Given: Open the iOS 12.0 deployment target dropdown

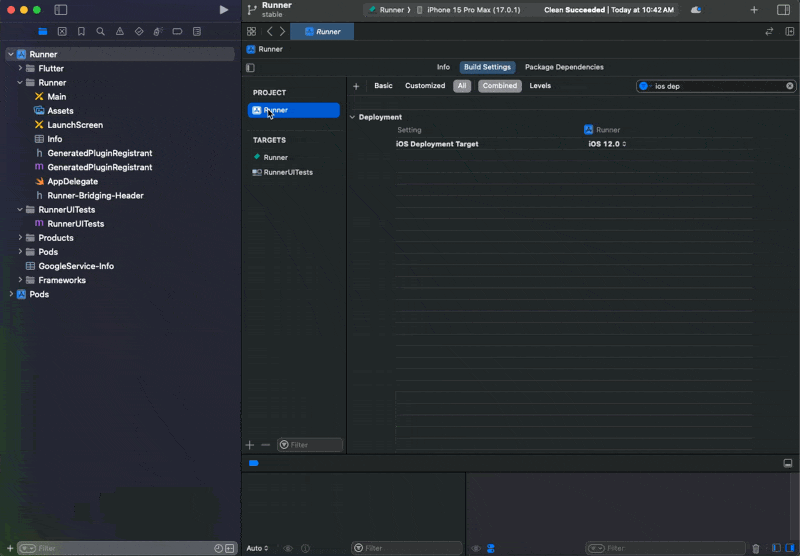Looking at the screenshot, I should (x=607, y=144).
